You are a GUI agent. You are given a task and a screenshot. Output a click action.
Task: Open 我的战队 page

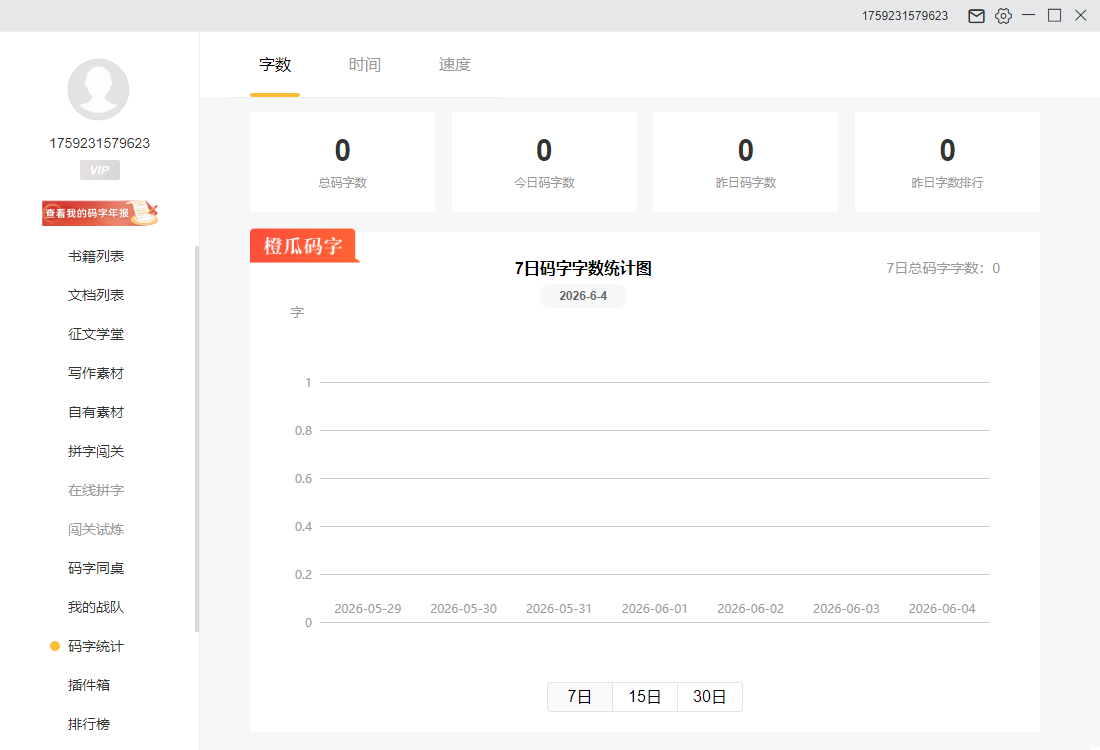coord(96,607)
